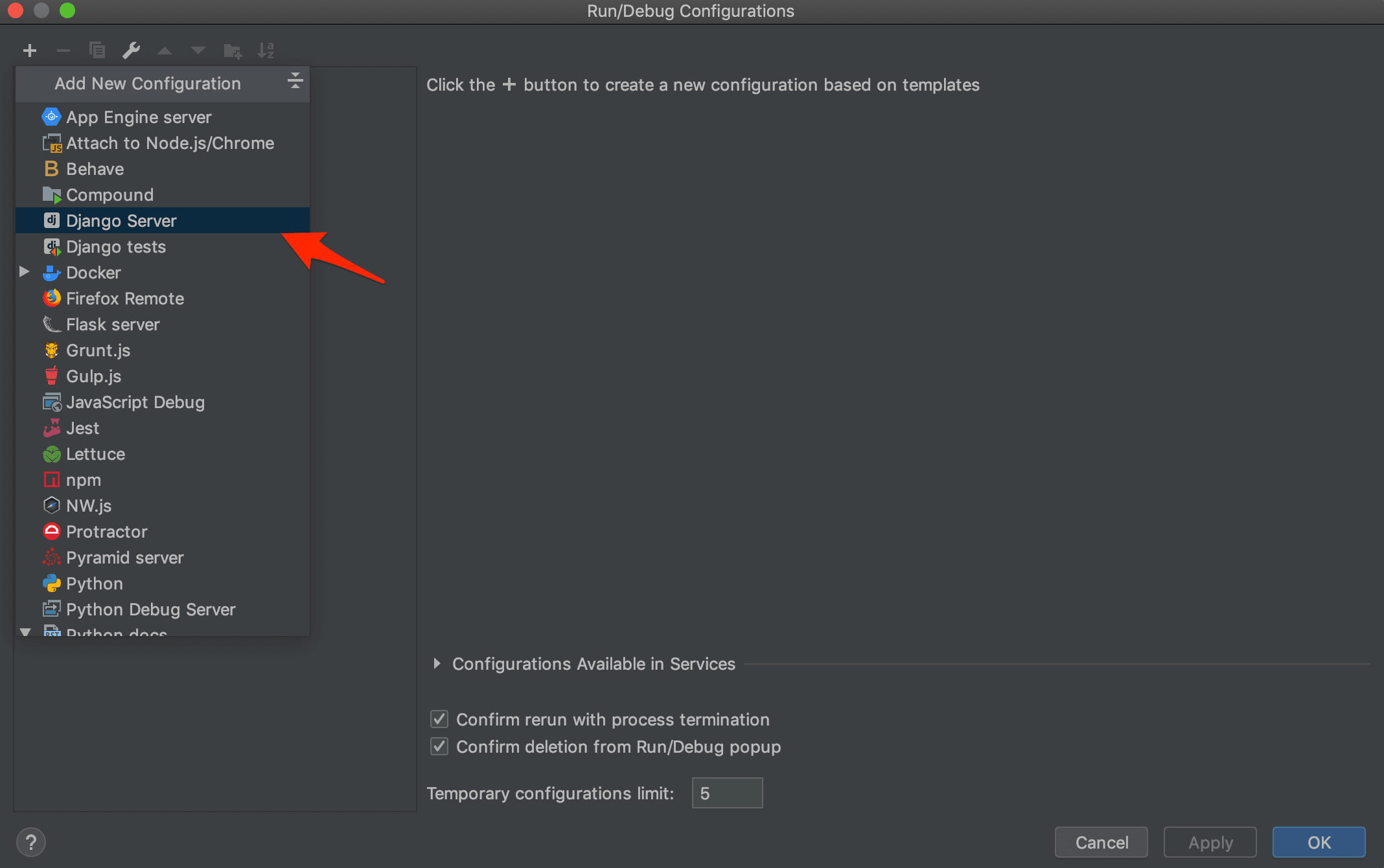
Task: Click the collapse icon in the Add New Configuration header
Action: (295, 81)
